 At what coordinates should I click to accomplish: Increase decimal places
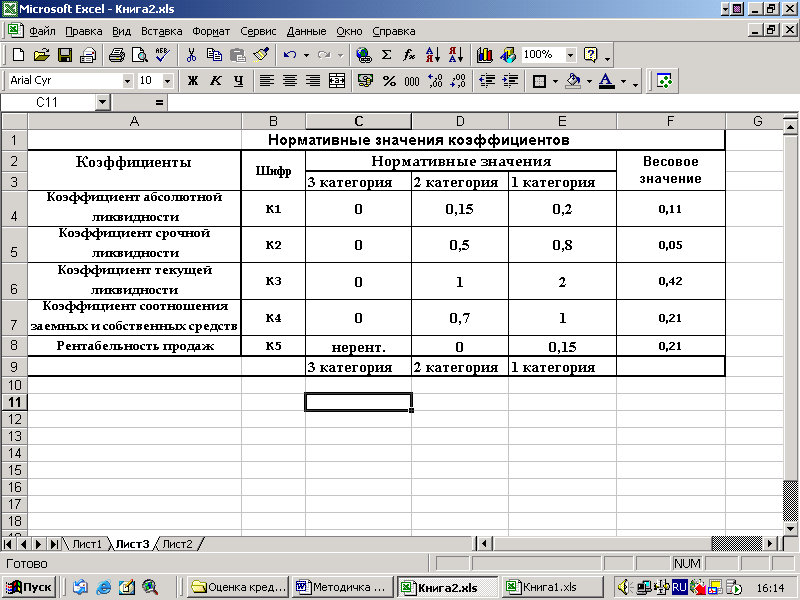pos(435,81)
